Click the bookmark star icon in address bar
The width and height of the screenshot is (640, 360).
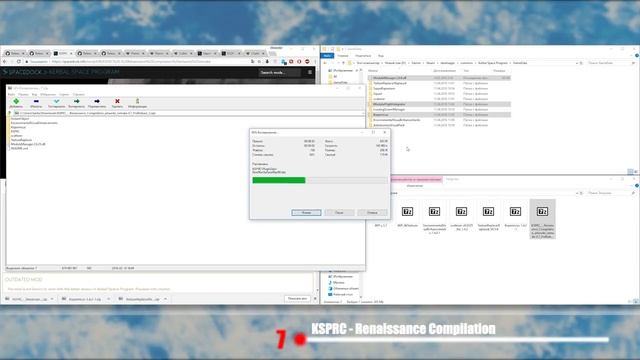[x=260, y=62]
